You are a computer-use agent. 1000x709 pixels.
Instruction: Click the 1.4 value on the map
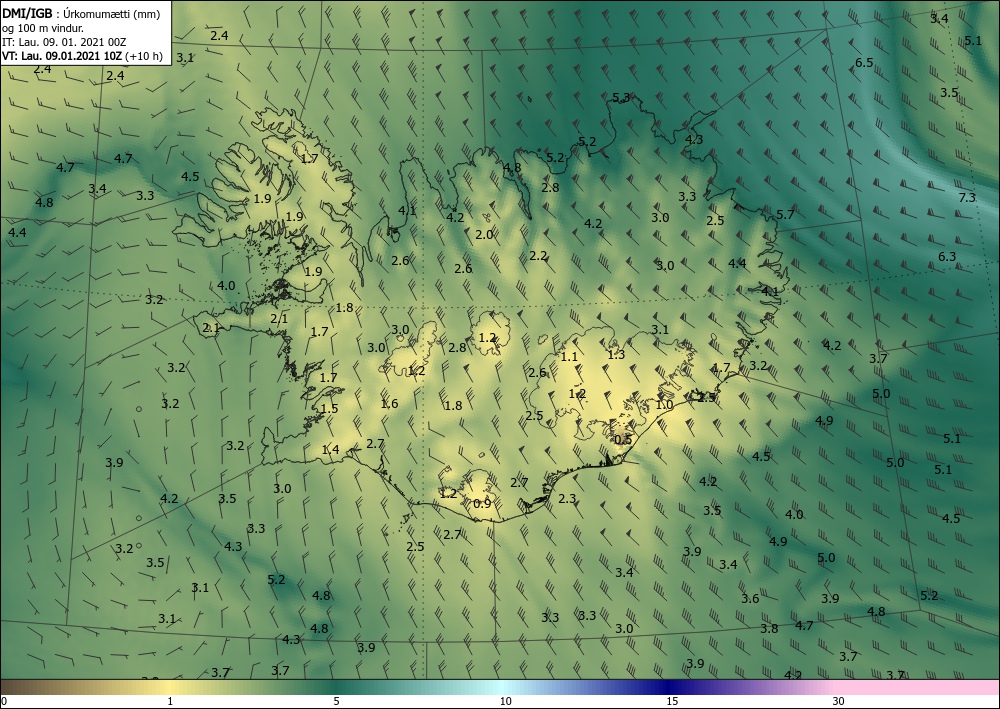point(330,450)
